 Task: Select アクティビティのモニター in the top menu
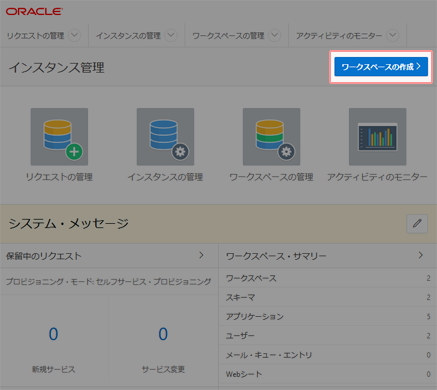pyautogui.click(x=339, y=36)
